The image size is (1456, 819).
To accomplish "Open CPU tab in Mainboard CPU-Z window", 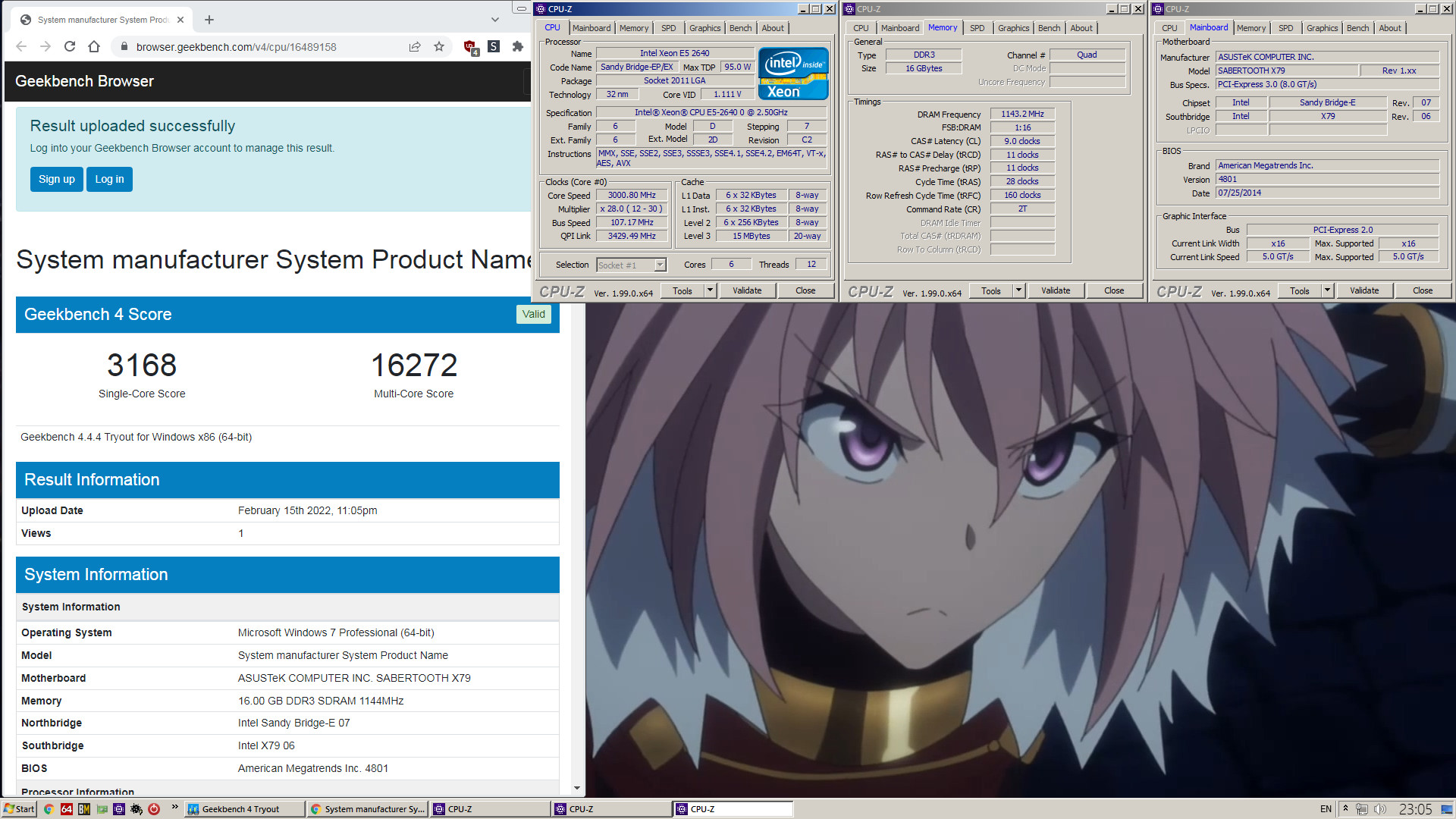I will point(1169,28).
